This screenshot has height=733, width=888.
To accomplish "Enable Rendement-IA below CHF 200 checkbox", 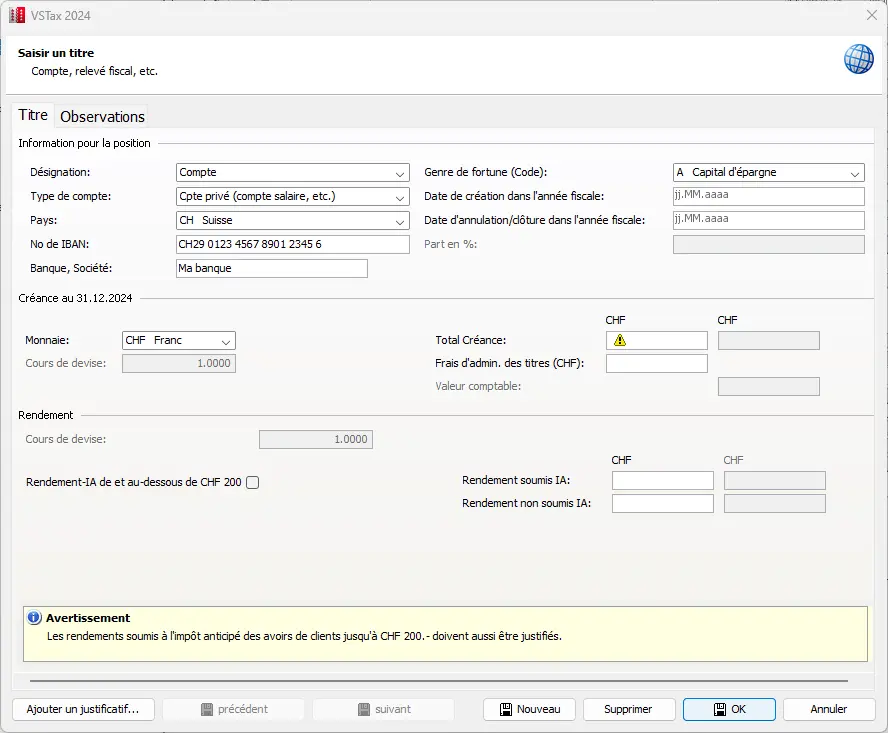I will point(252,483).
